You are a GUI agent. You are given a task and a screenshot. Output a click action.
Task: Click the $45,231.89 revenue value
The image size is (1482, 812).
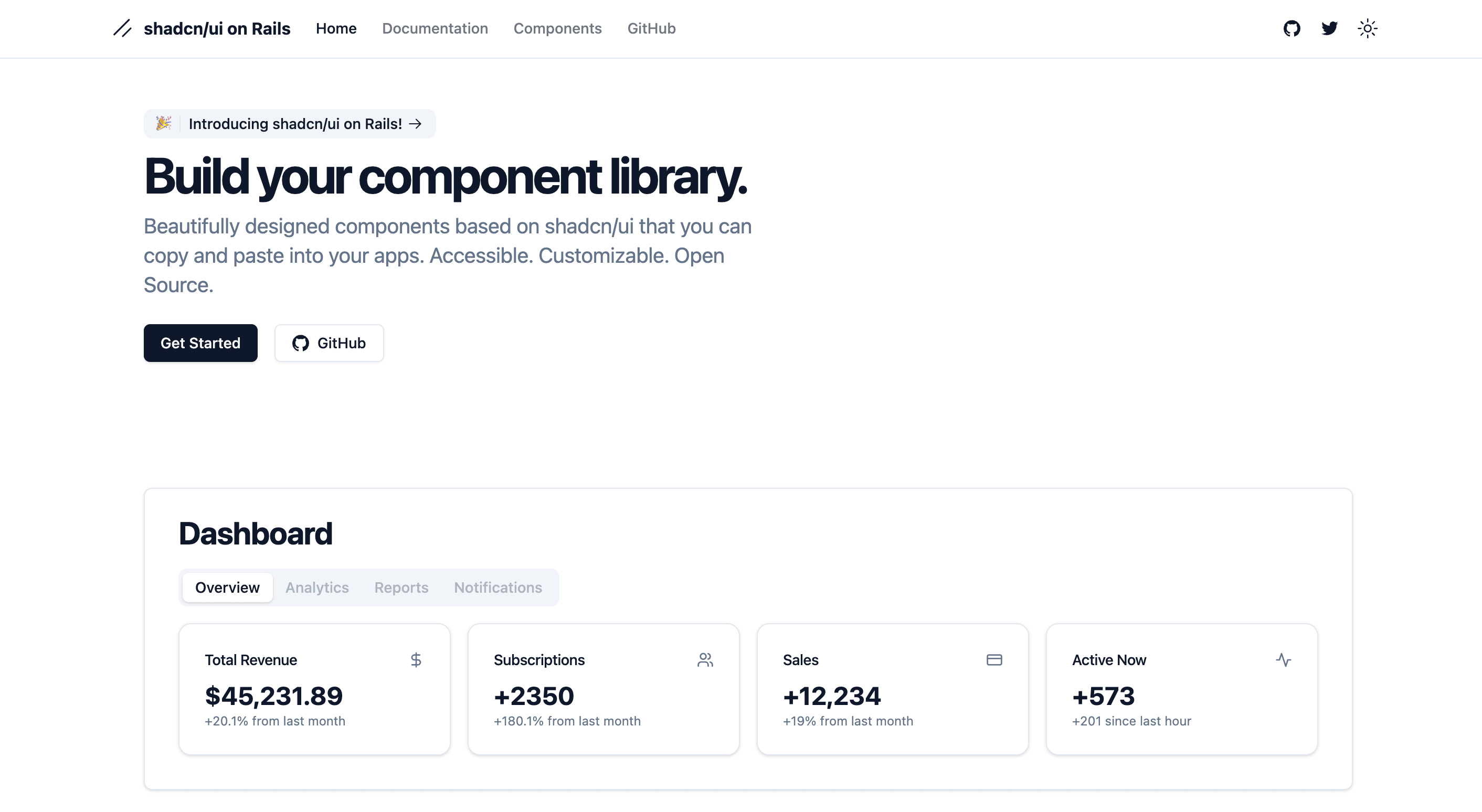pyautogui.click(x=274, y=696)
